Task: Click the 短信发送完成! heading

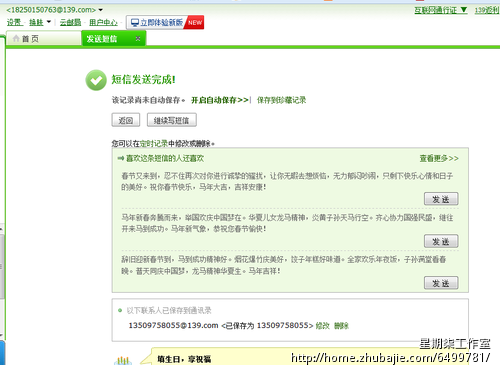Action: pyautogui.click(x=143, y=80)
